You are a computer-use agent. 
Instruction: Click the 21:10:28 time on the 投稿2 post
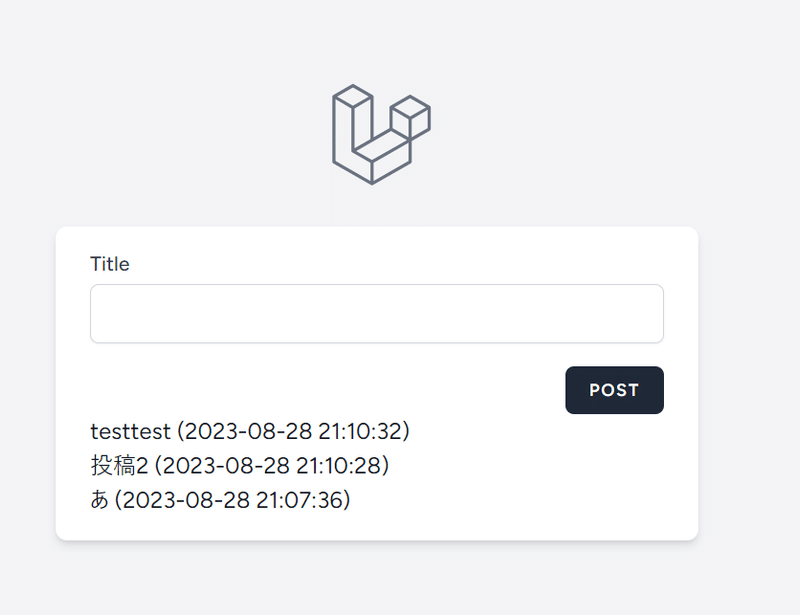(x=339, y=465)
